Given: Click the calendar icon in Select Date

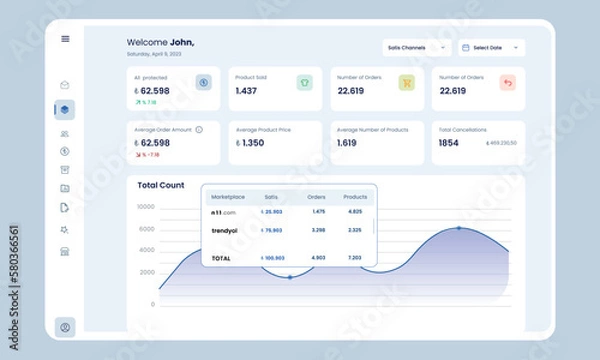Looking at the screenshot, I should pos(466,48).
